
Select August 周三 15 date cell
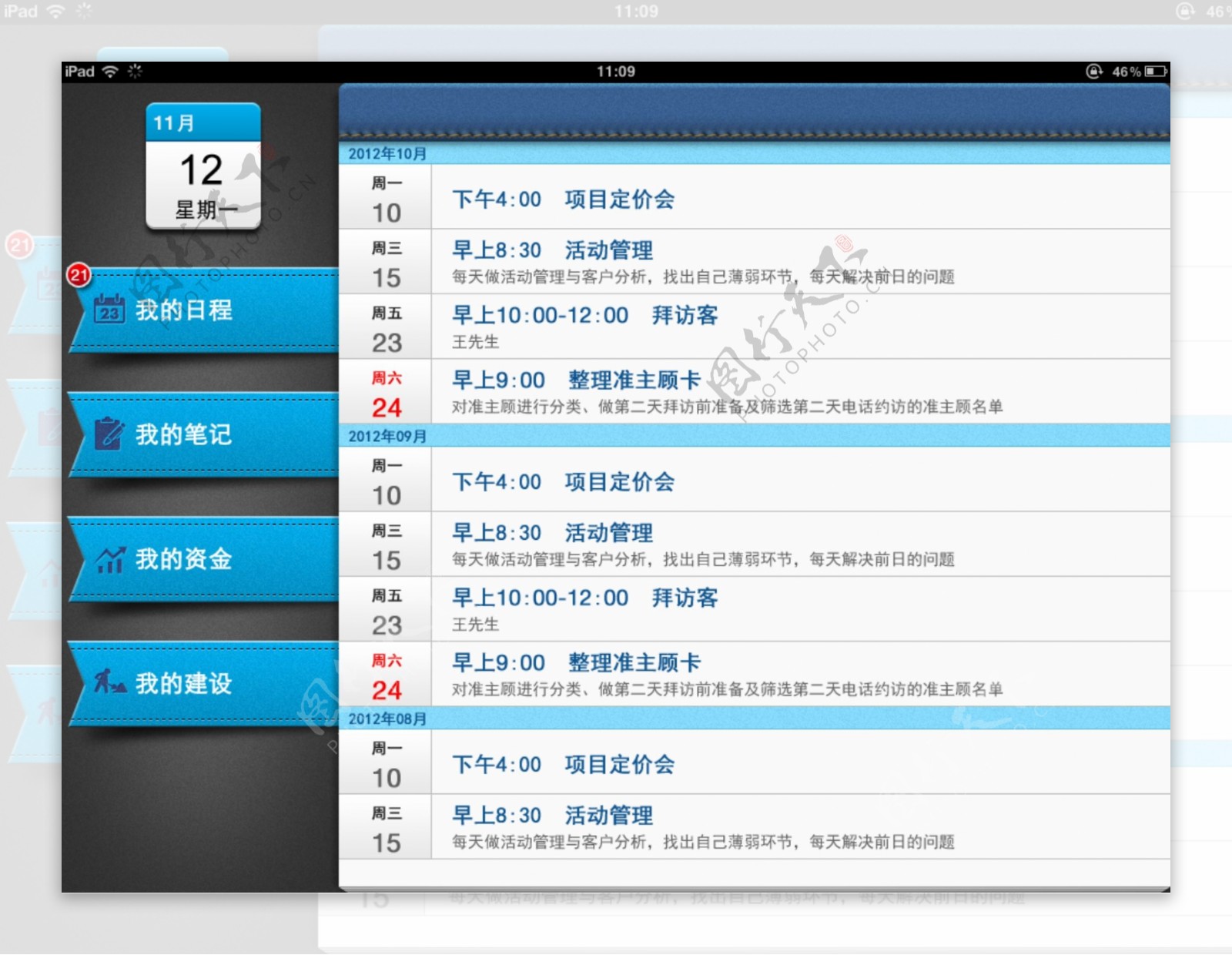[386, 827]
